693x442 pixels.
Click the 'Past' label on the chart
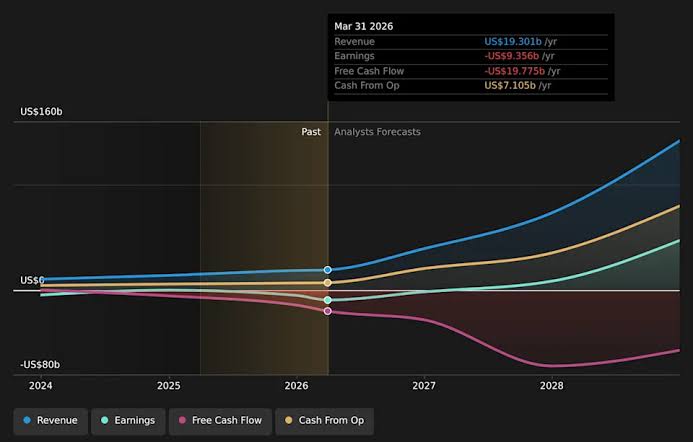point(311,132)
